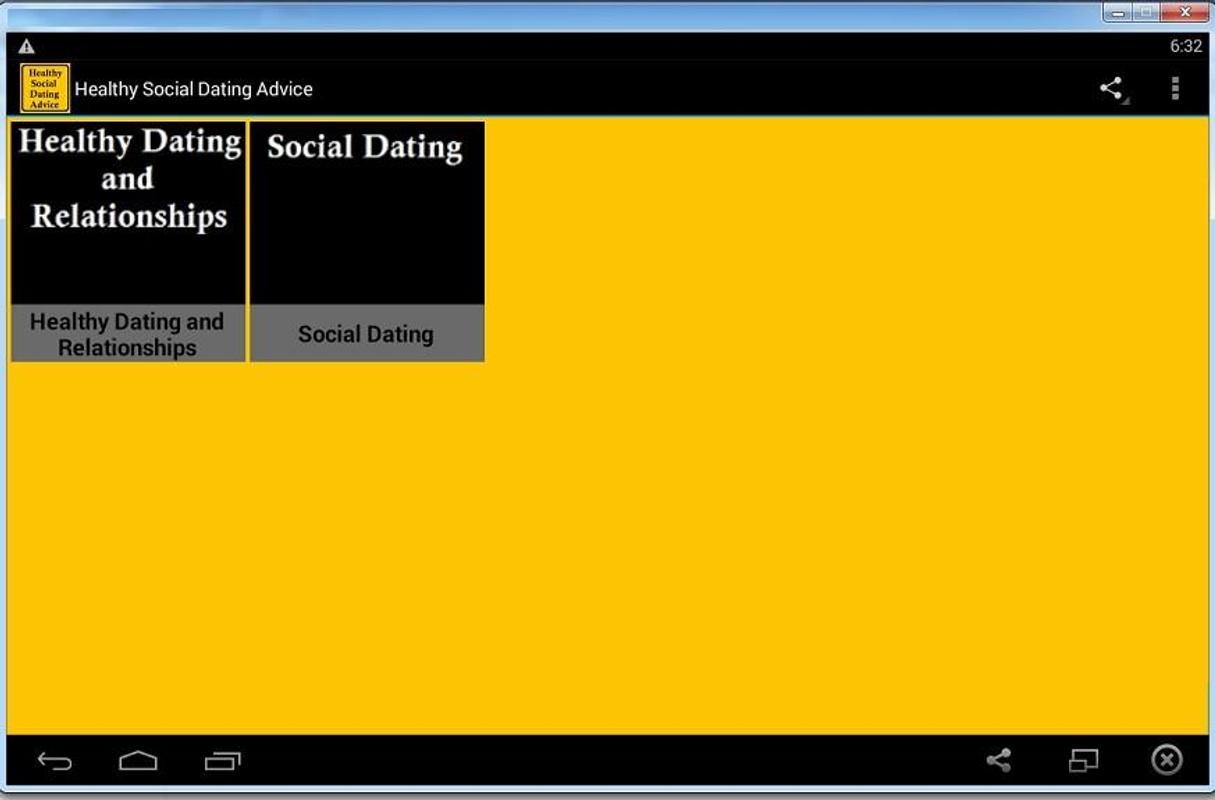Minimize the emulator window
This screenshot has height=800, width=1215.
[1118, 13]
